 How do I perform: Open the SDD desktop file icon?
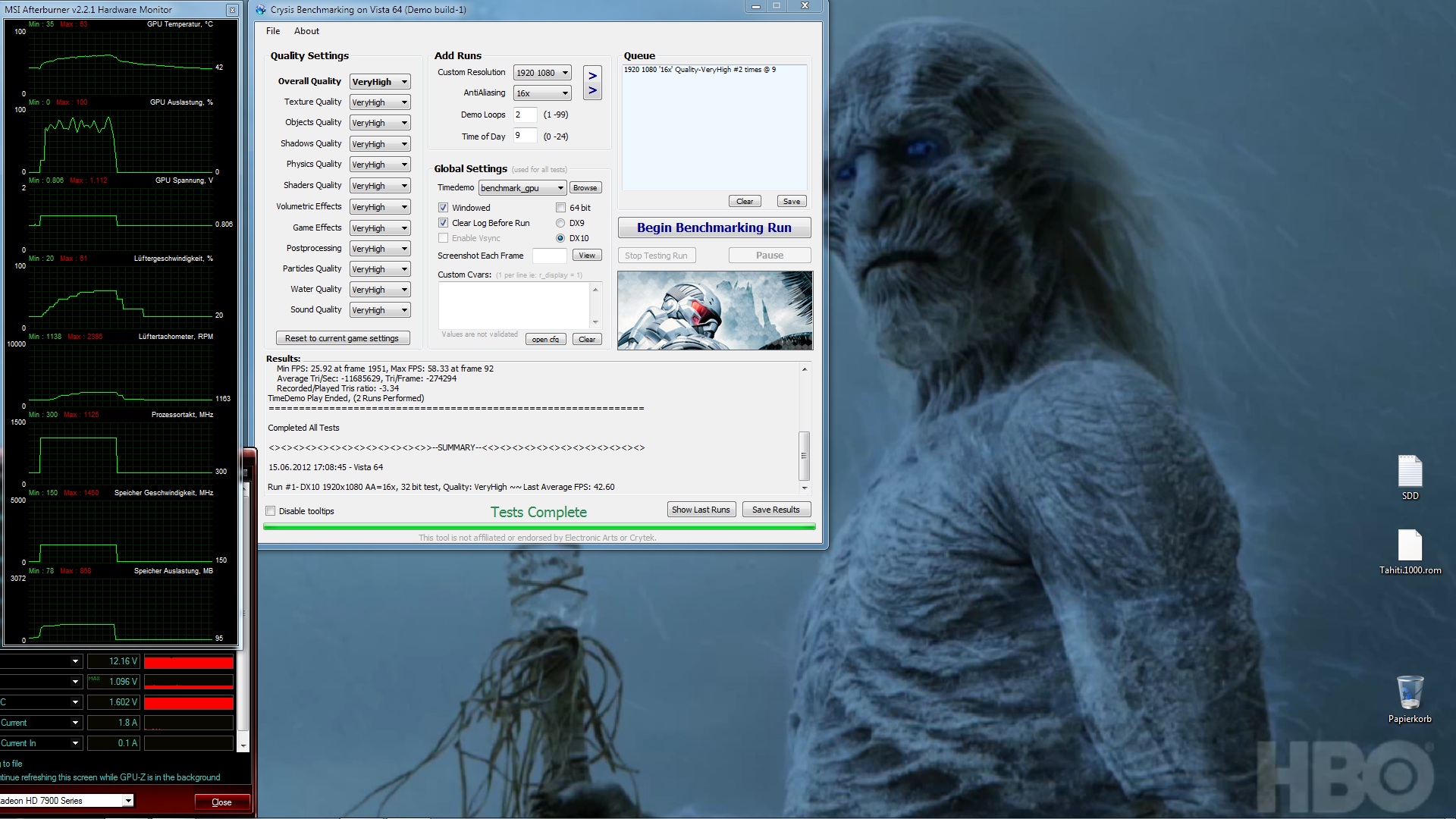[1410, 472]
